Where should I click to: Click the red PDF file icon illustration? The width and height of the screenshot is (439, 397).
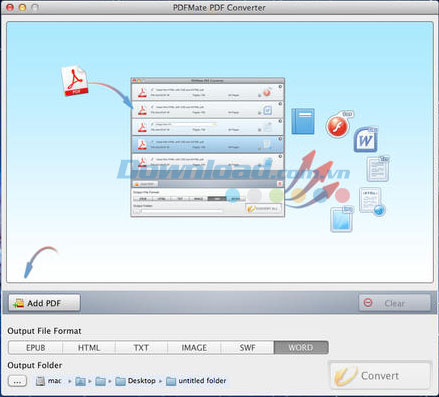(75, 81)
